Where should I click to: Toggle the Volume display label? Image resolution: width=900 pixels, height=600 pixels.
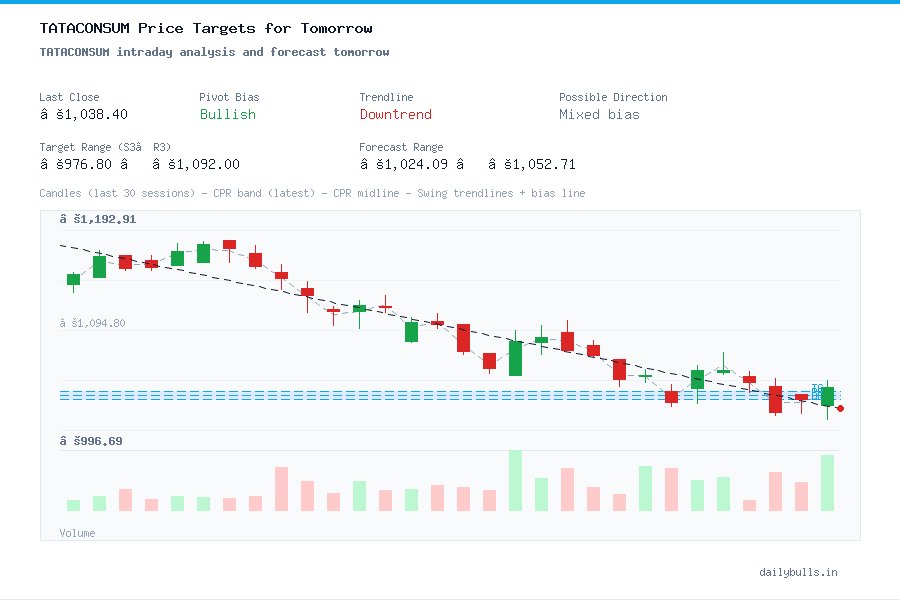tap(77, 533)
